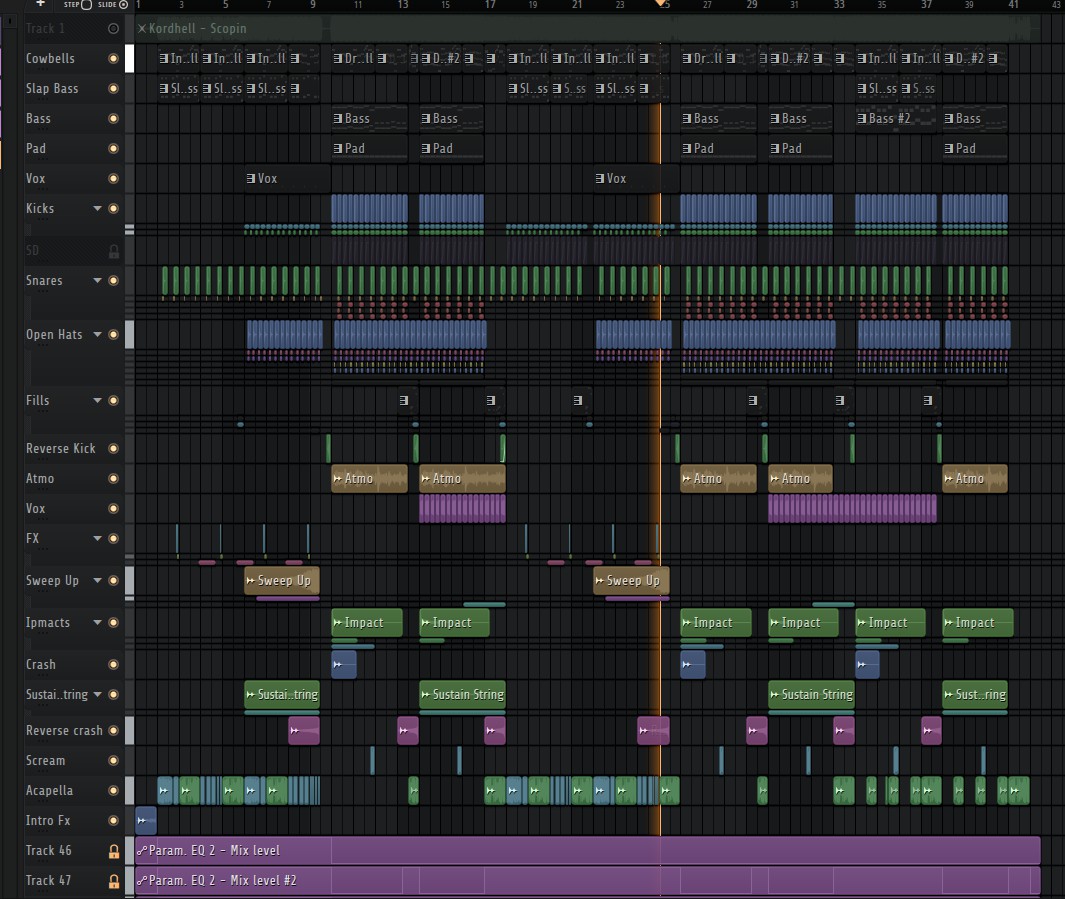Collapse the Open Hats track group
1065x899 pixels.
click(97, 334)
